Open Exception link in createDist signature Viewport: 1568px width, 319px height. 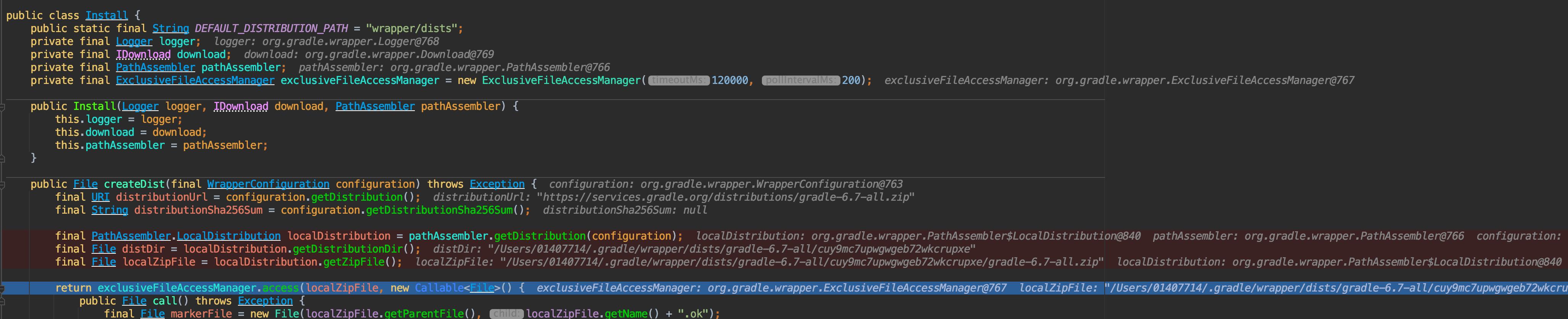coord(497,184)
